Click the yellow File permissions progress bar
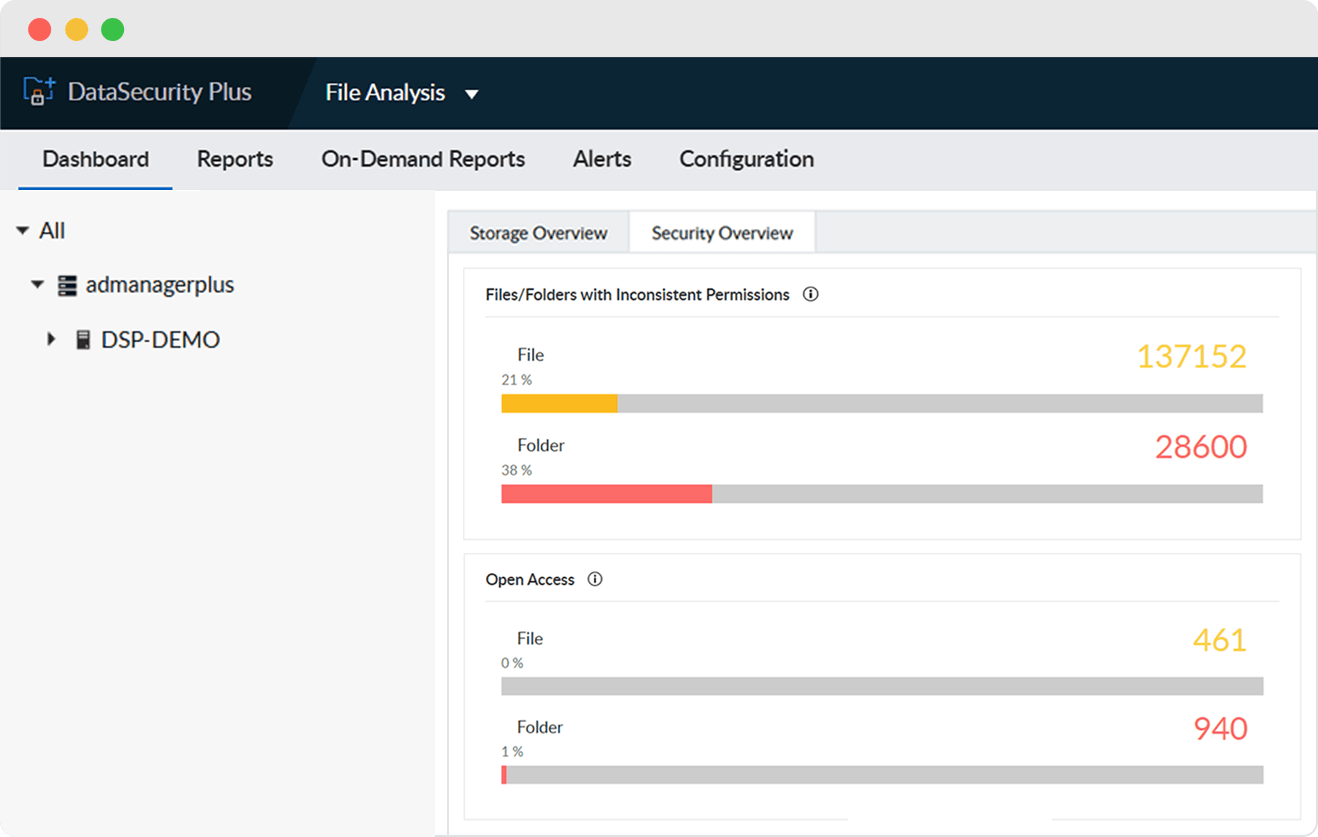Viewport: 1318px width, 837px height. pos(559,404)
